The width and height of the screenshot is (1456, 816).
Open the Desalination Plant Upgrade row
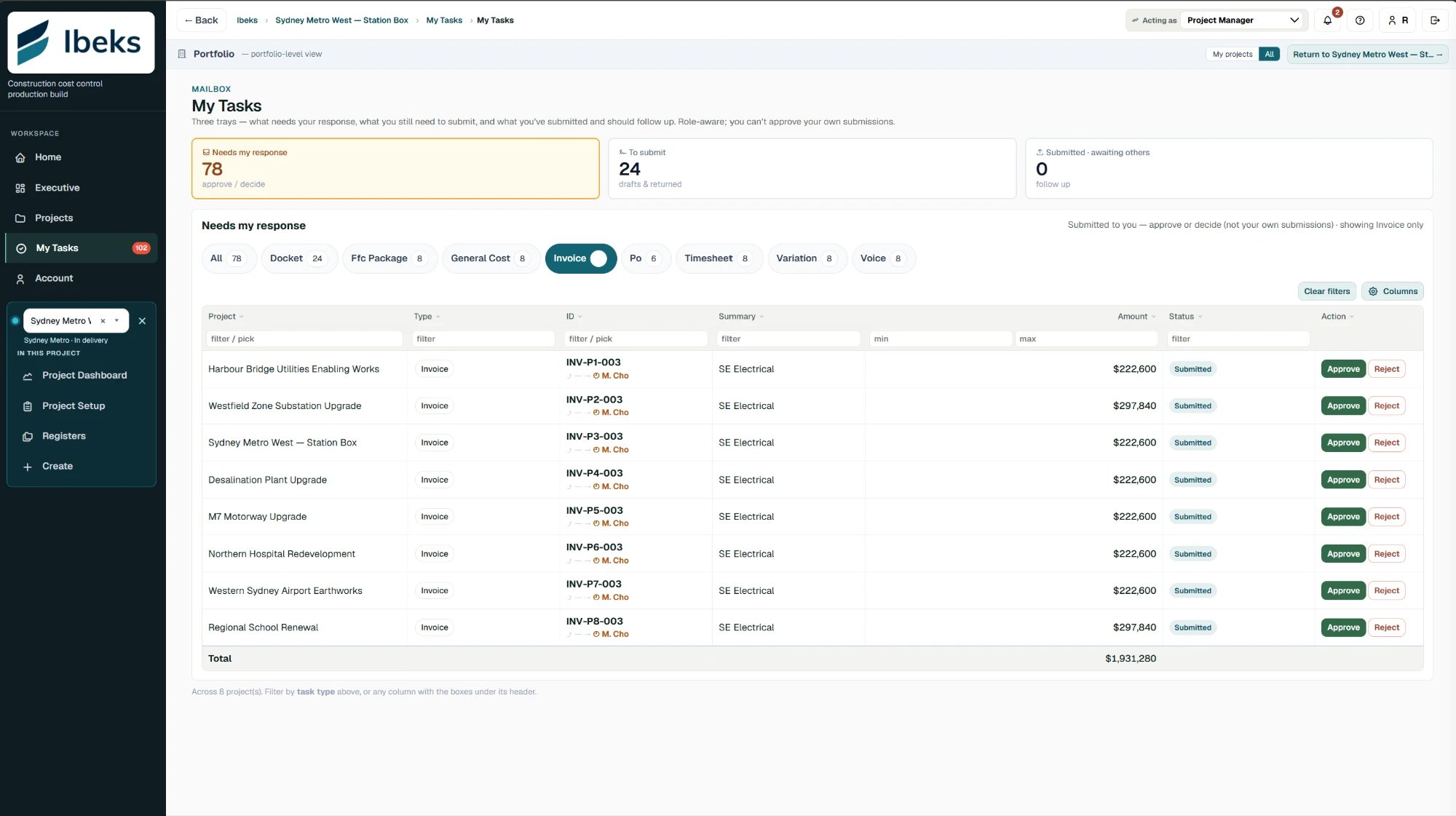[x=812, y=480]
